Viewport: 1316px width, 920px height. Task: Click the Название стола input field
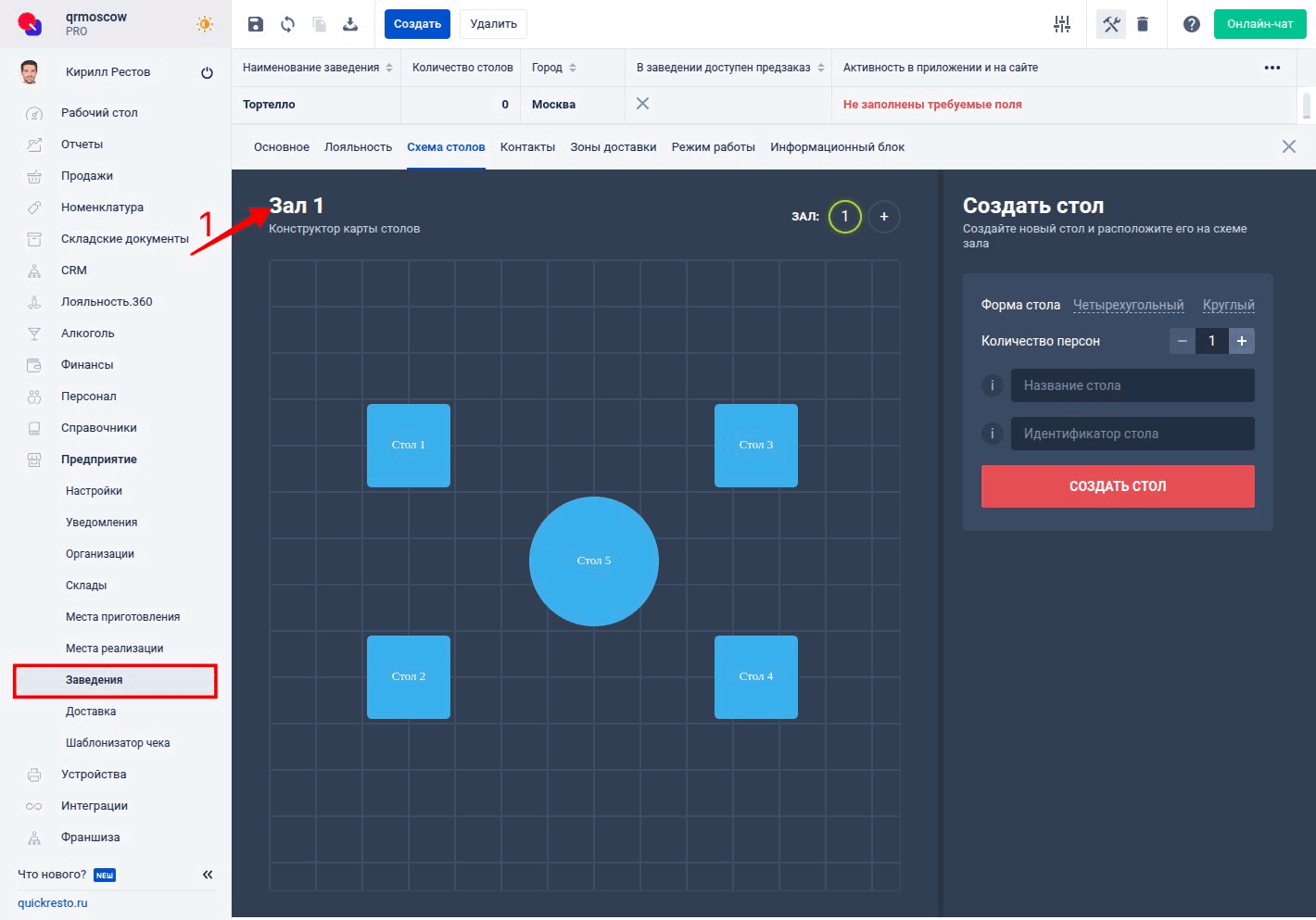(x=1133, y=385)
